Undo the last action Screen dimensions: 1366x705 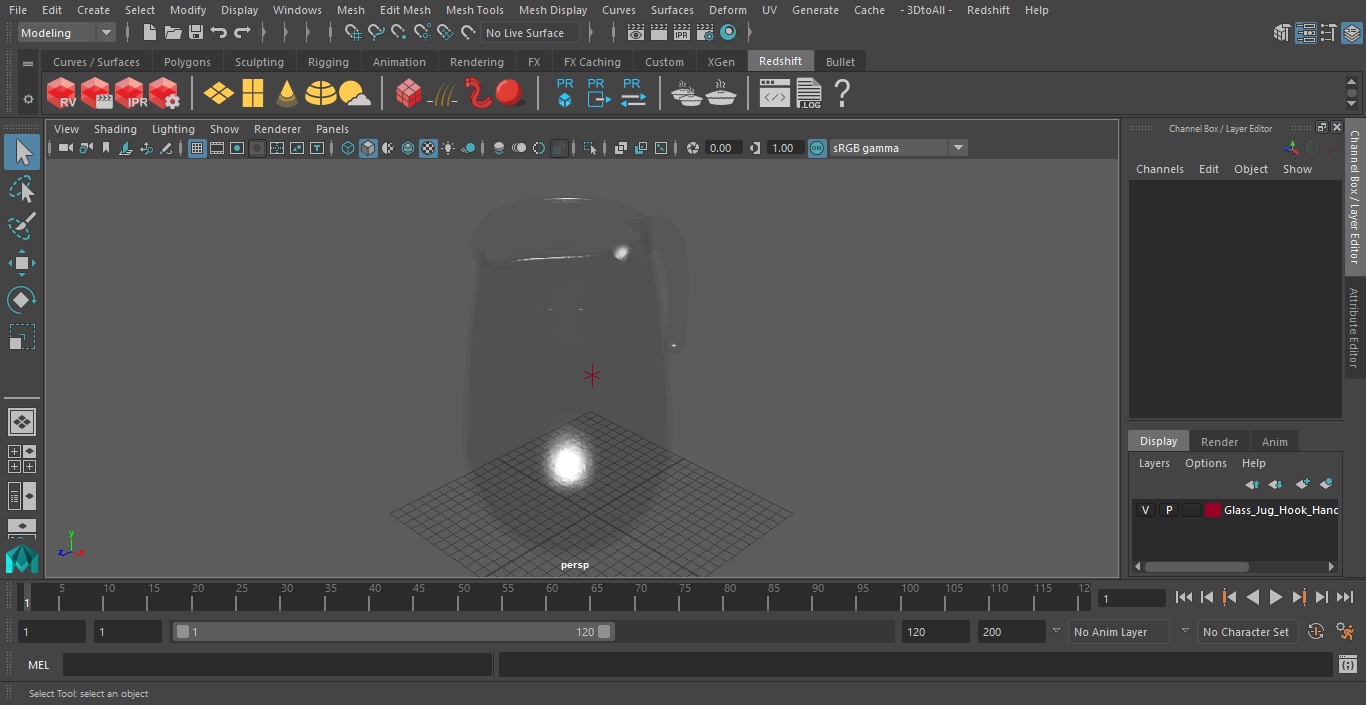219,33
